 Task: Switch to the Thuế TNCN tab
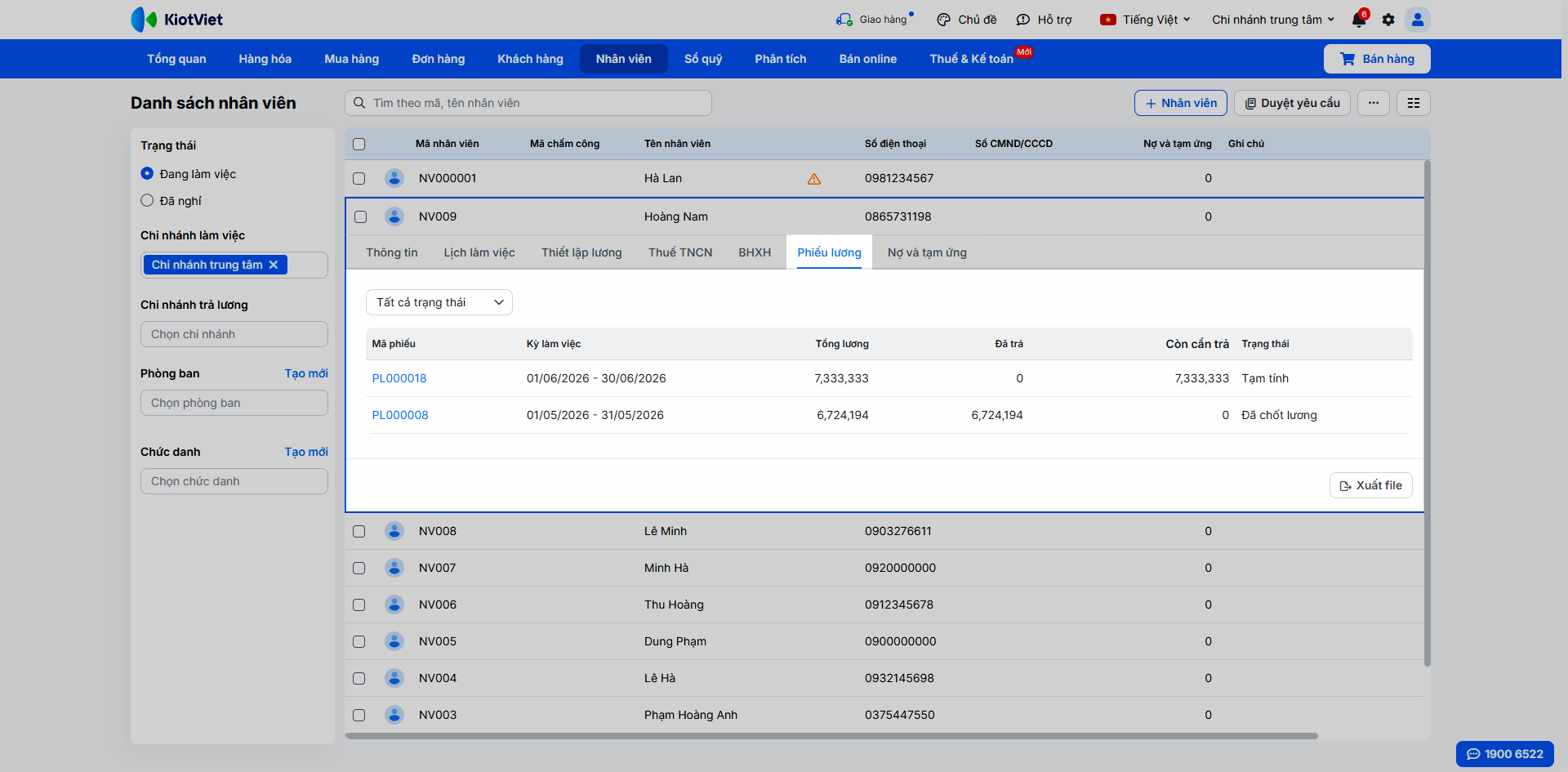[680, 252]
